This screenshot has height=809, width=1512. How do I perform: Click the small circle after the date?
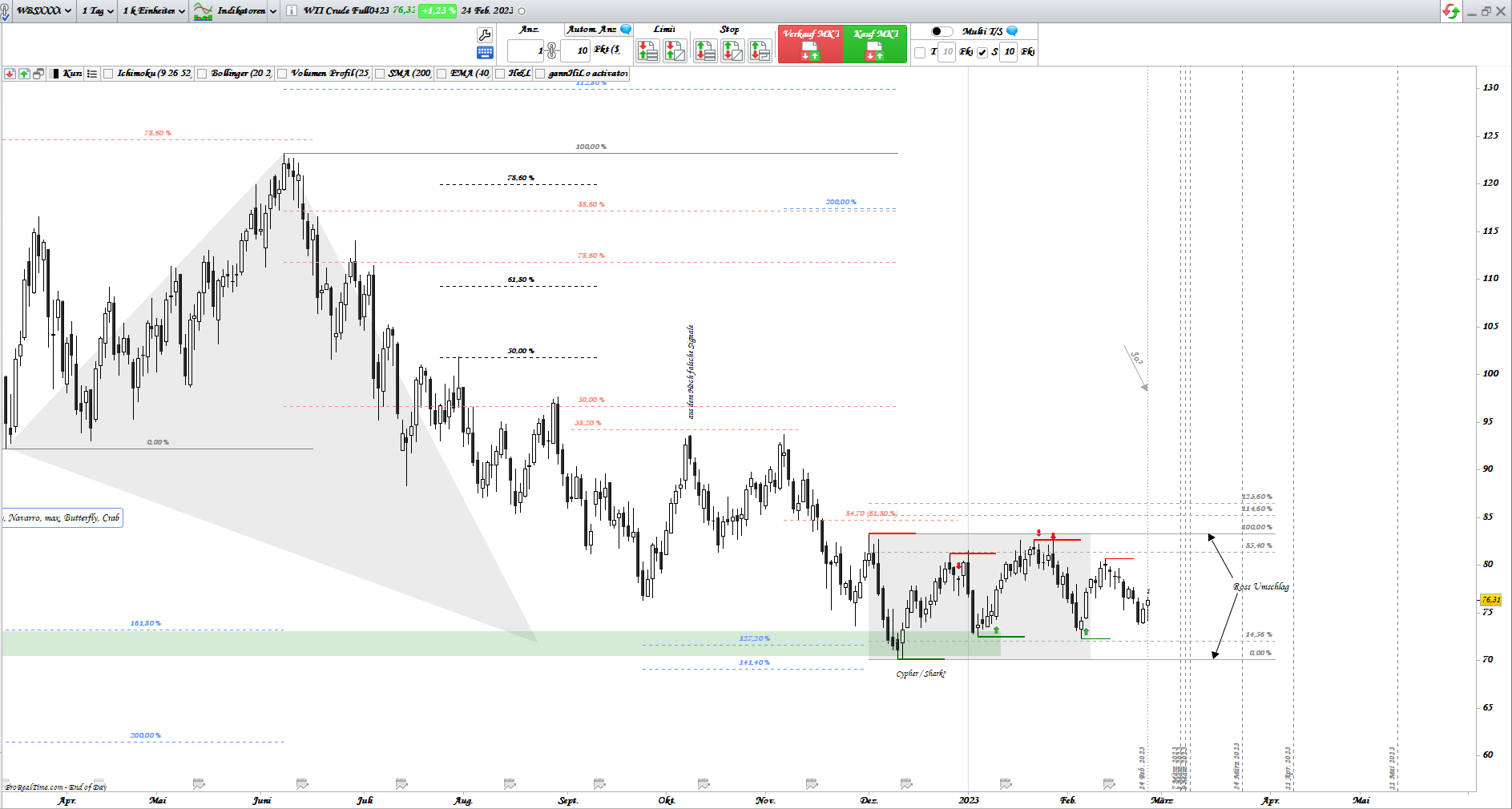(522, 11)
